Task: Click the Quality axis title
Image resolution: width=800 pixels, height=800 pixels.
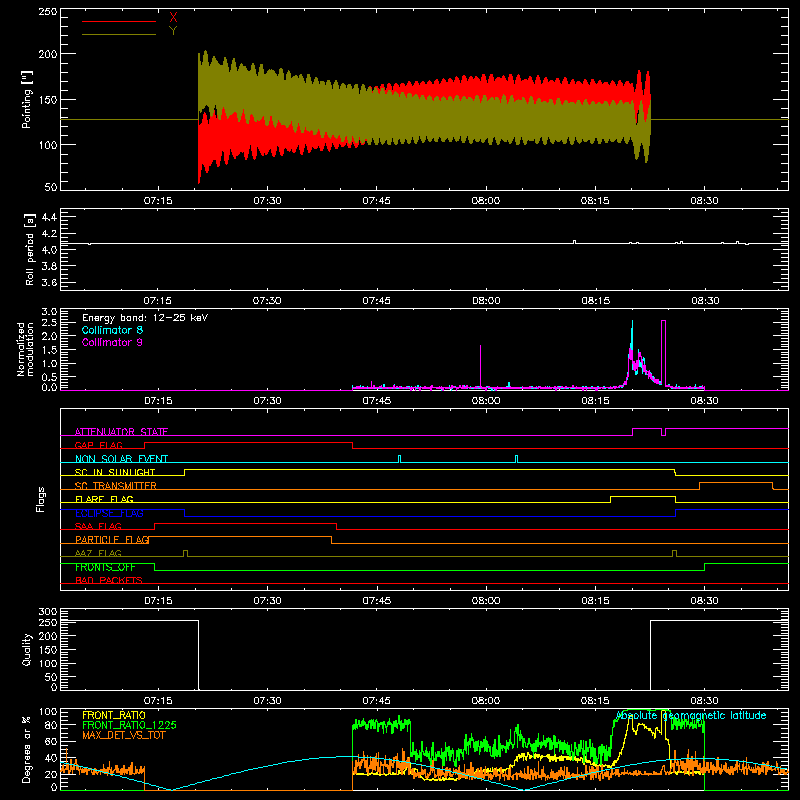Action: pyautogui.click(x=27, y=649)
